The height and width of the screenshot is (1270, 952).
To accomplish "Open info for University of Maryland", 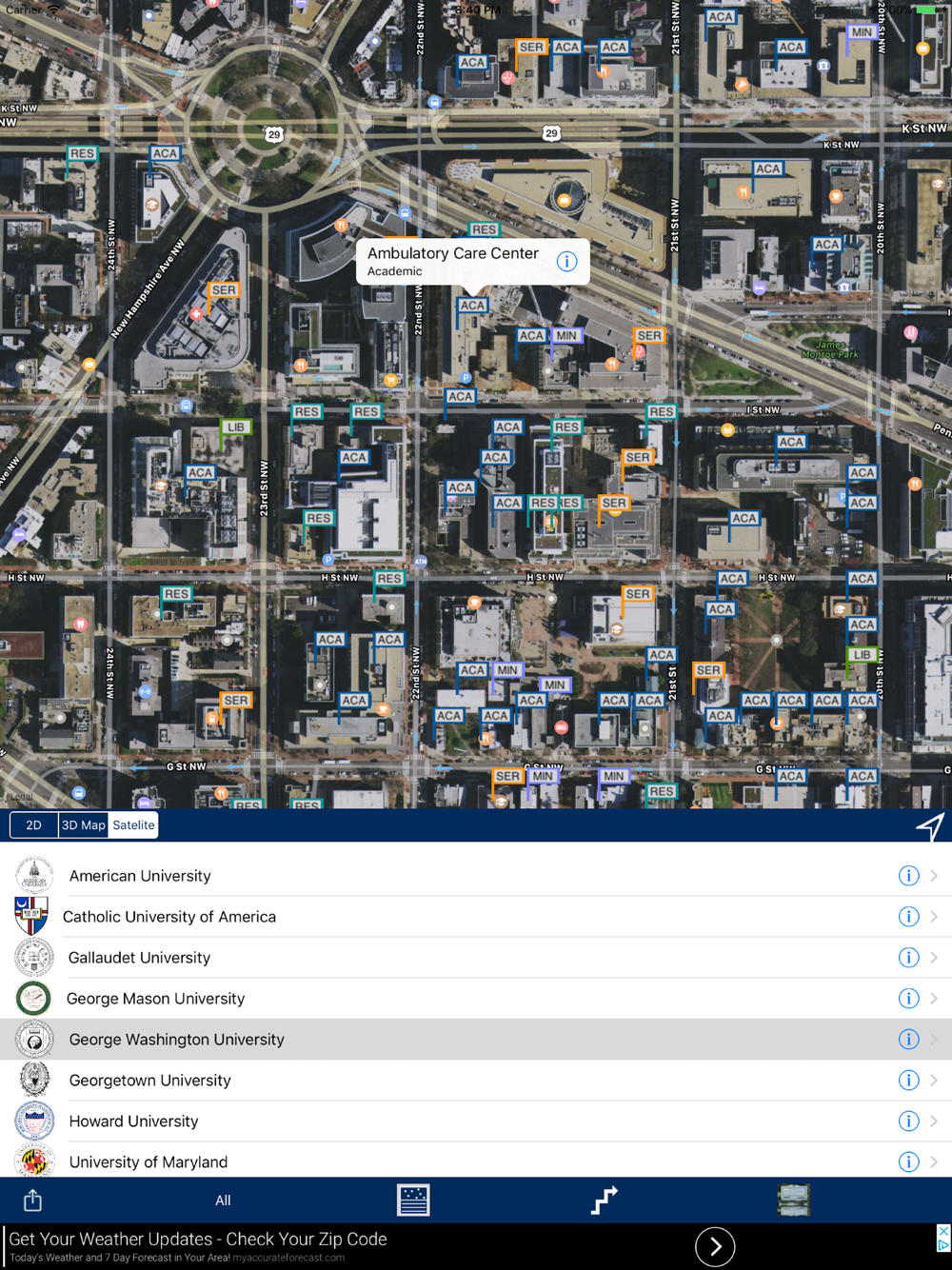I will click(x=909, y=1162).
